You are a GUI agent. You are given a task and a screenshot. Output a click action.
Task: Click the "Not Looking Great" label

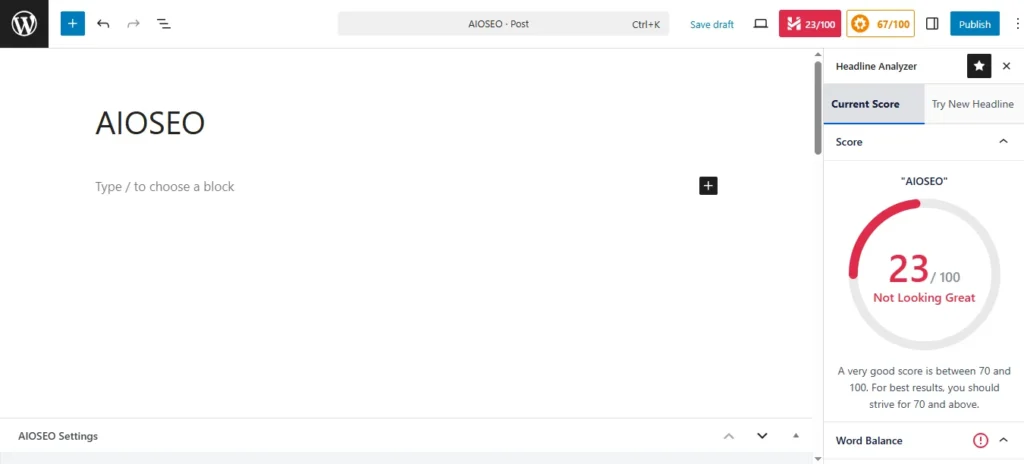pos(924,298)
